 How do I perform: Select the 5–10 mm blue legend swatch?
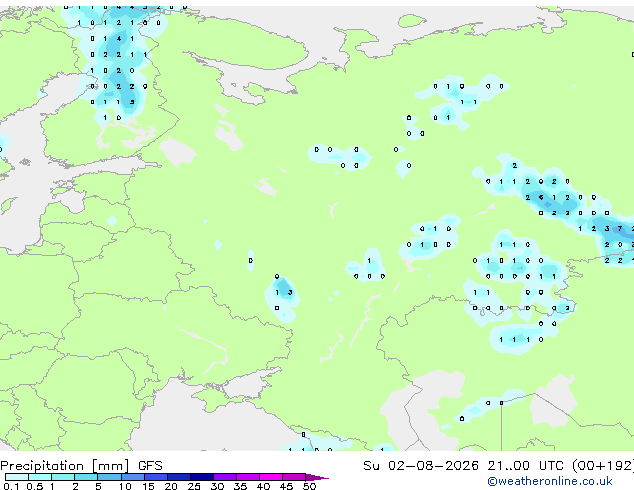(109, 477)
